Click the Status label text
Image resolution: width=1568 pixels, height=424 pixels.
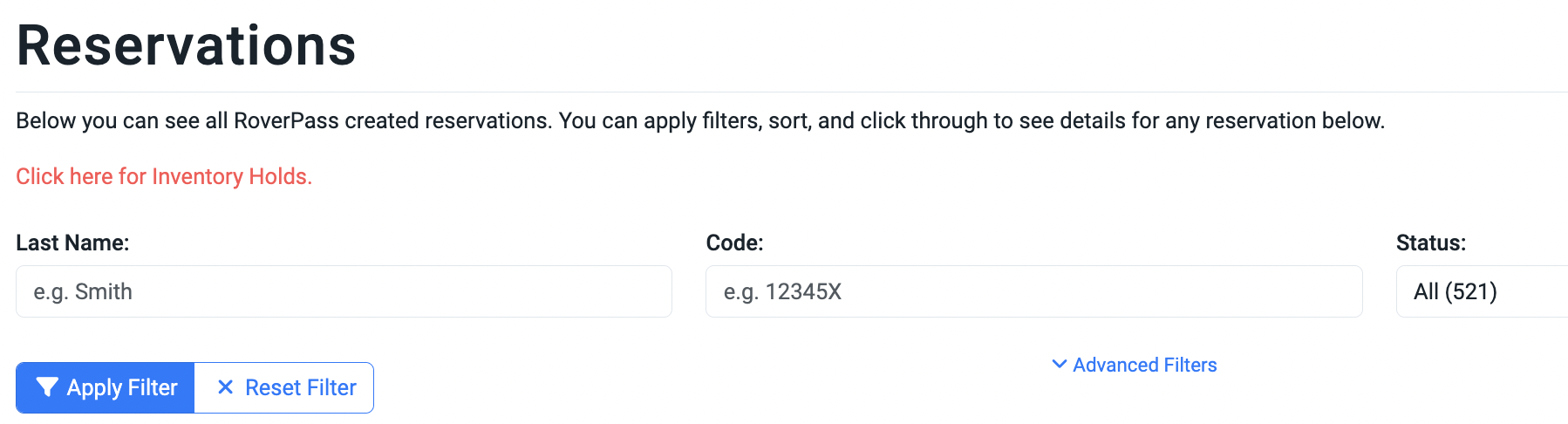[1430, 243]
